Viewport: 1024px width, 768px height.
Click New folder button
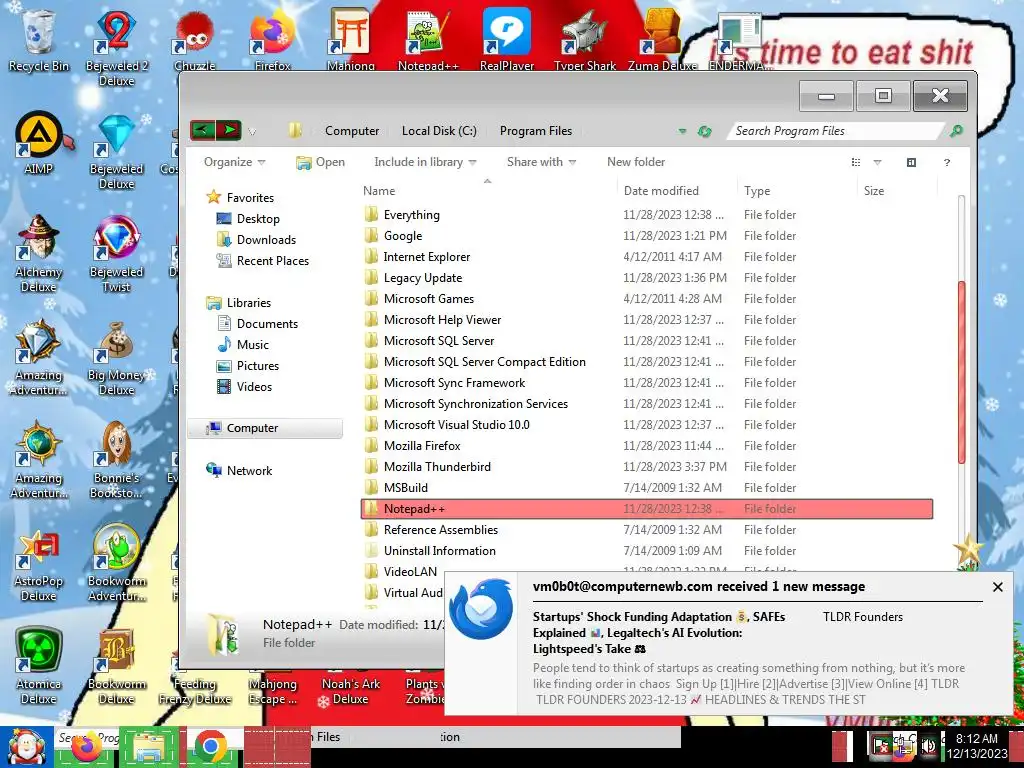636,162
